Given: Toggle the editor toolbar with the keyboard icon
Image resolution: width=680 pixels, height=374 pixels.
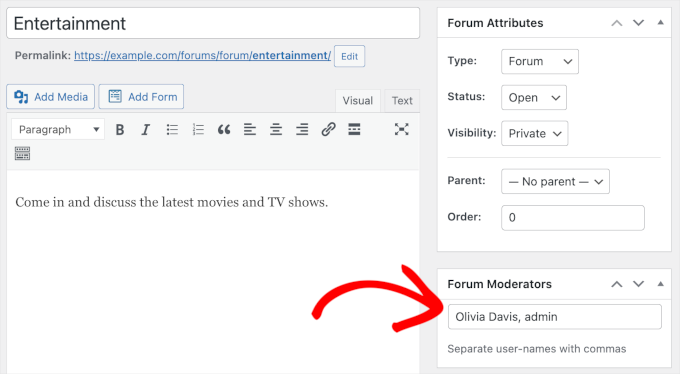Looking at the screenshot, I should click(x=22, y=154).
